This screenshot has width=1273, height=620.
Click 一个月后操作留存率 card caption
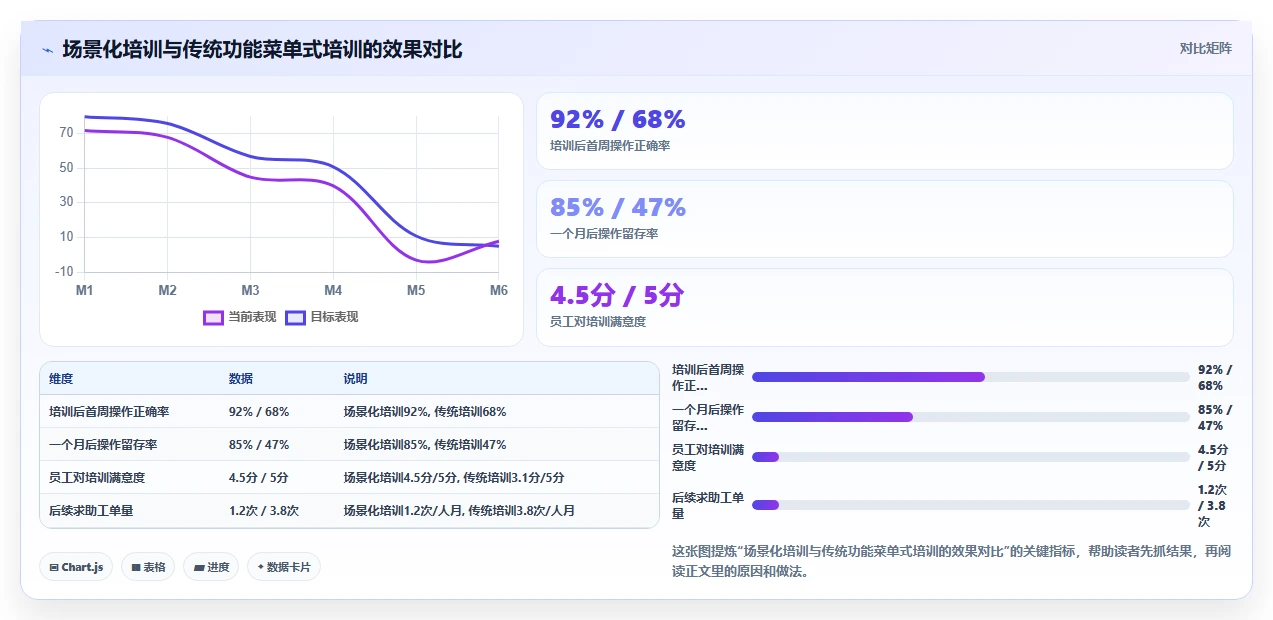(x=604, y=234)
